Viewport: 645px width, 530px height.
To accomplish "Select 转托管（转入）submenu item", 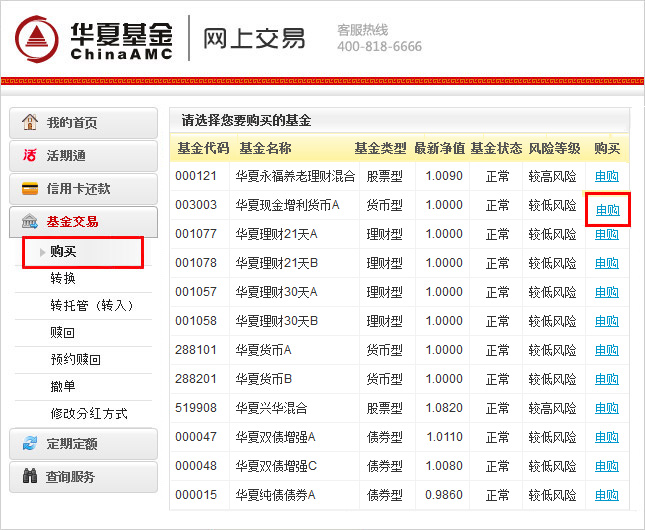I will [91, 306].
